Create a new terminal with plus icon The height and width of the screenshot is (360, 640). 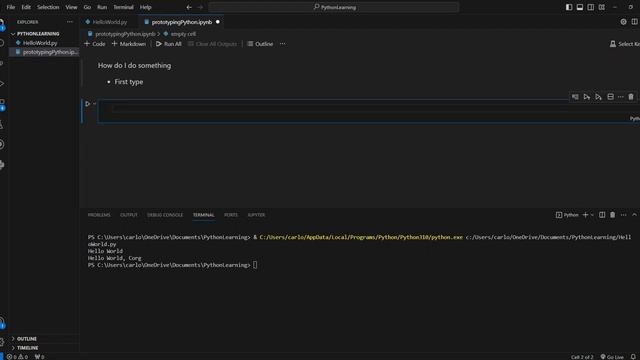tap(585, 215)
